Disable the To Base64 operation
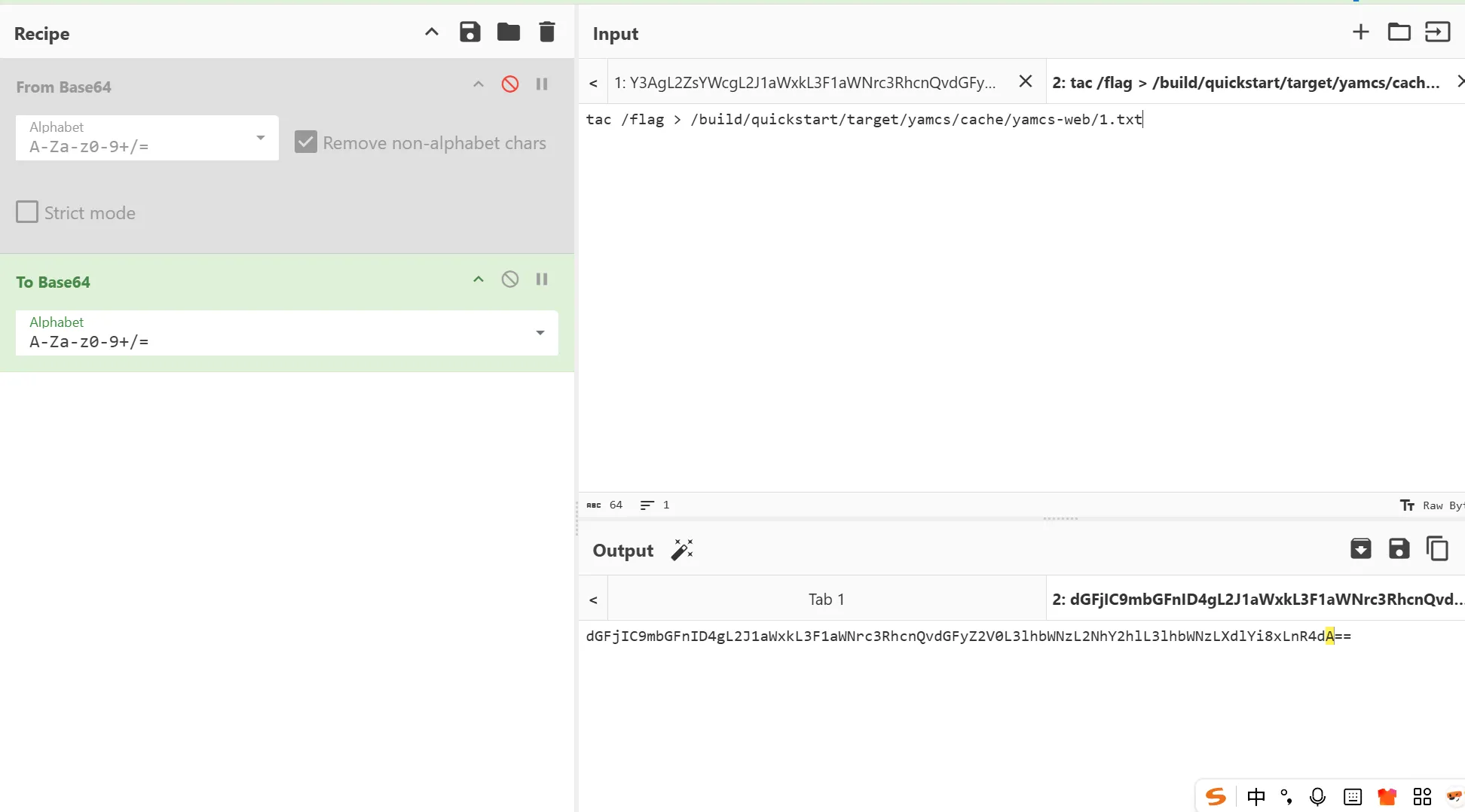1465x812 pixels. (x=510, y=279)
